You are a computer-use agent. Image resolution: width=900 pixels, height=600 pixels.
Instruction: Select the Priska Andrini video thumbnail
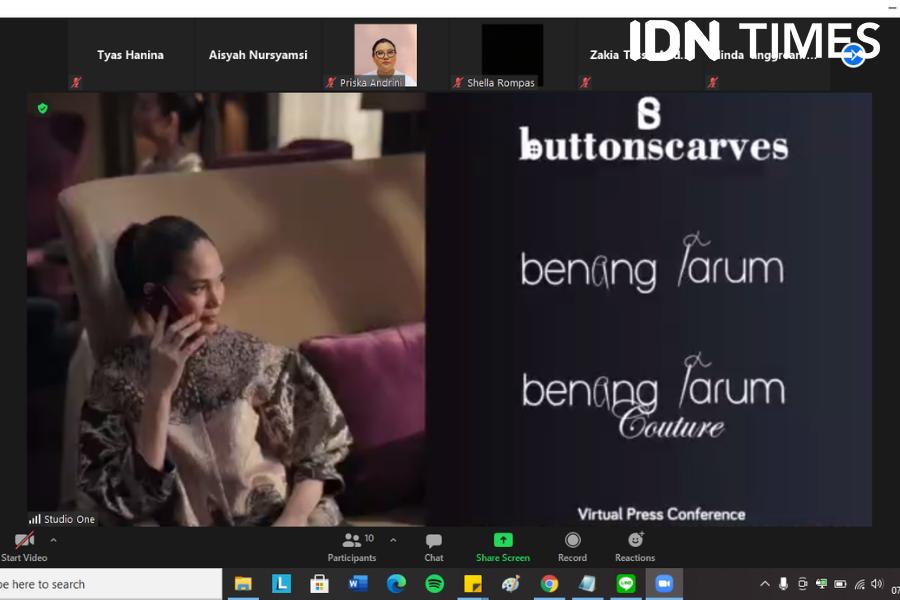(386, 55)
